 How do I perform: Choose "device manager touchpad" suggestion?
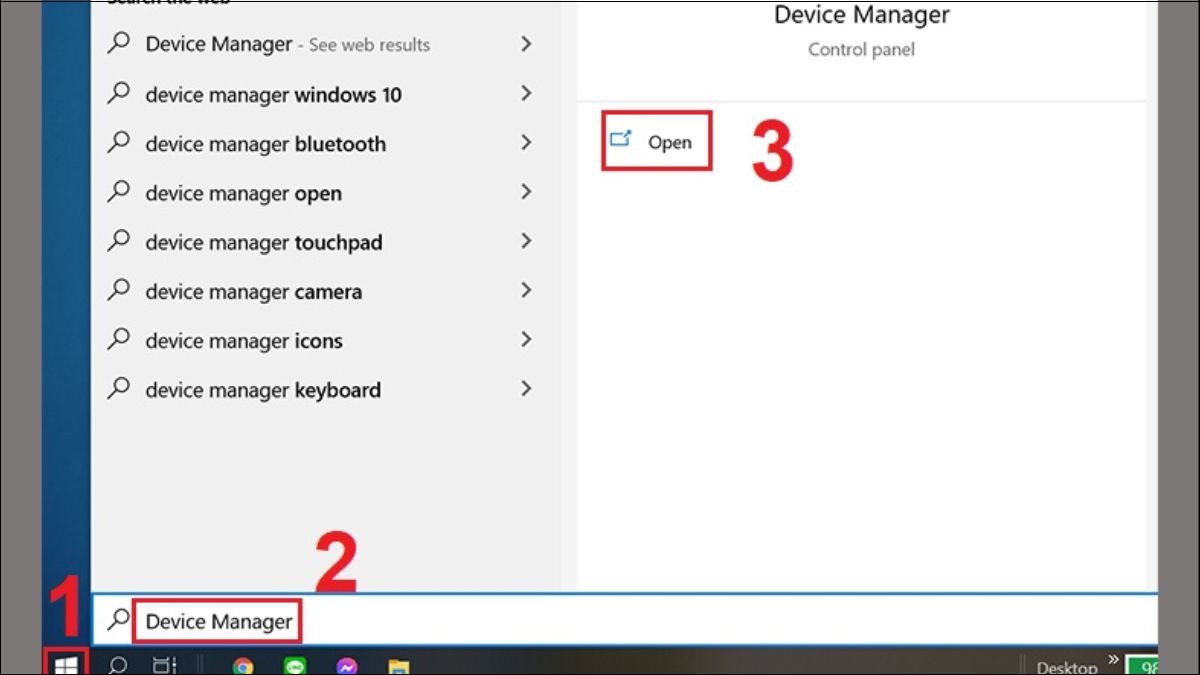tap(325, 242)
